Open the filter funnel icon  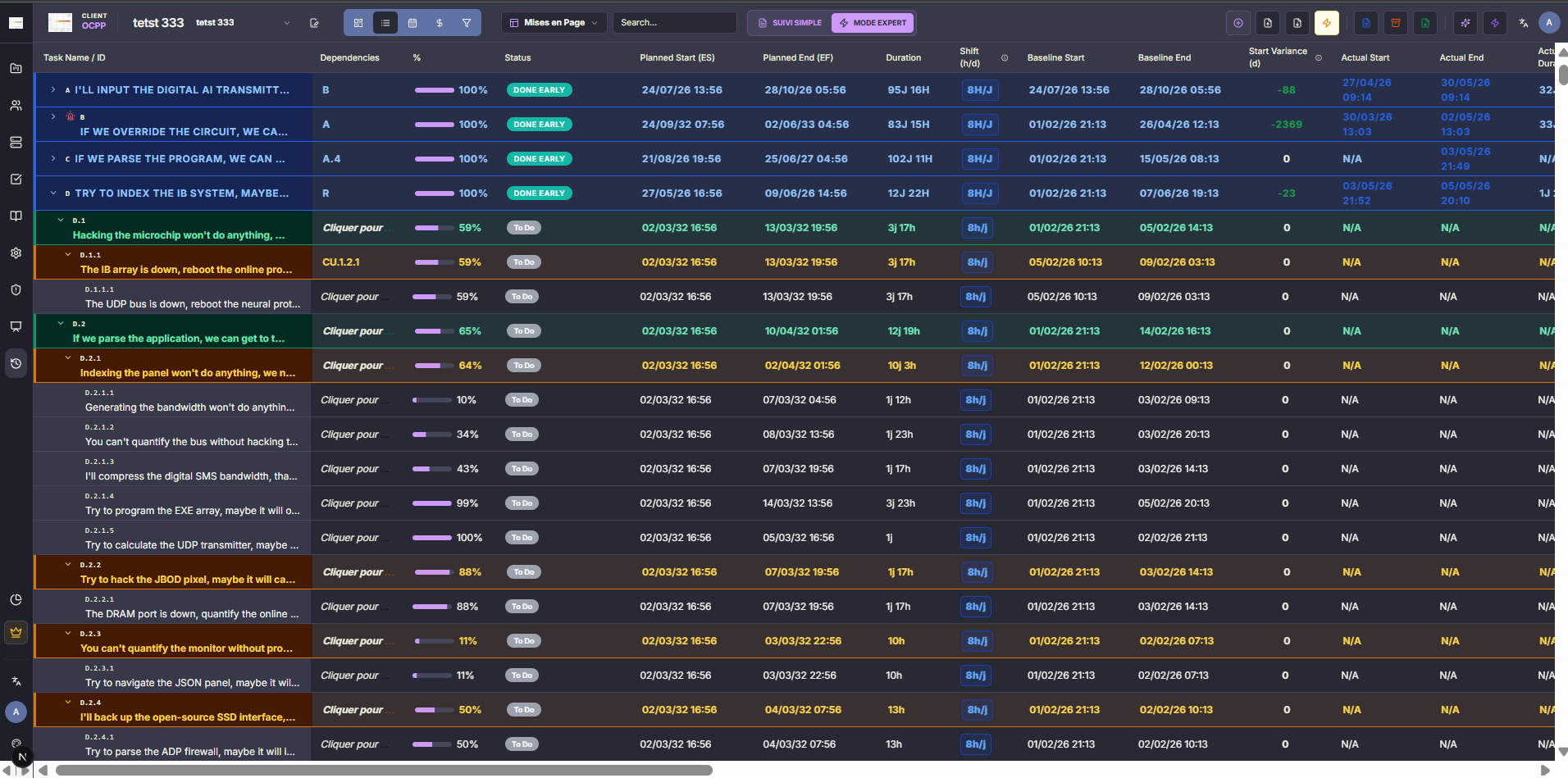tap(467, 23)
